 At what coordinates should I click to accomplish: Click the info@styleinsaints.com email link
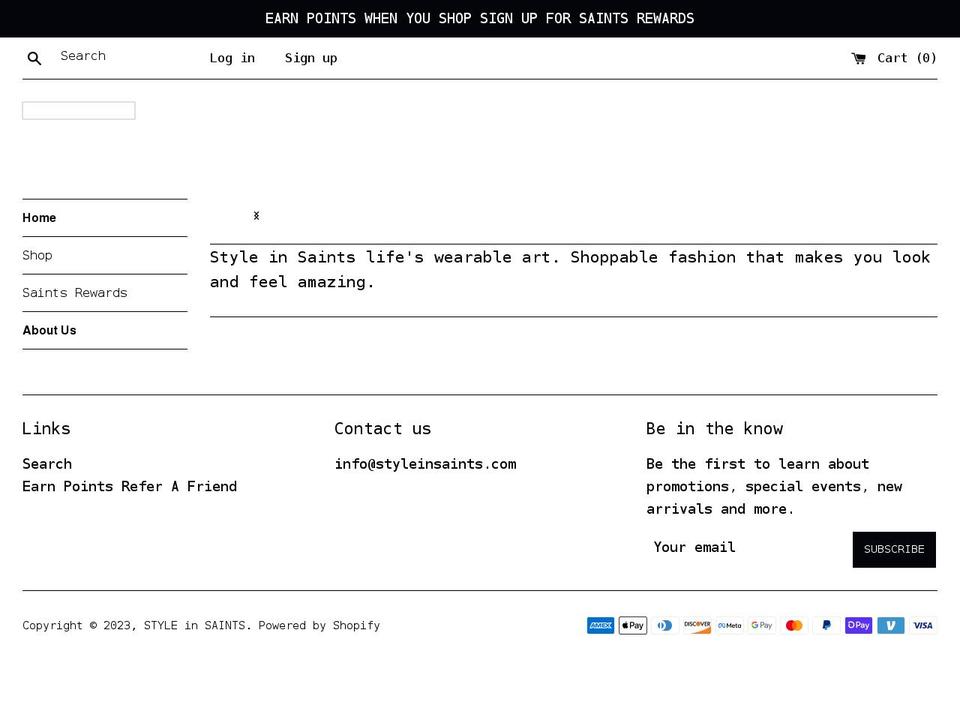pyautogui.click(x=426, y=464)
